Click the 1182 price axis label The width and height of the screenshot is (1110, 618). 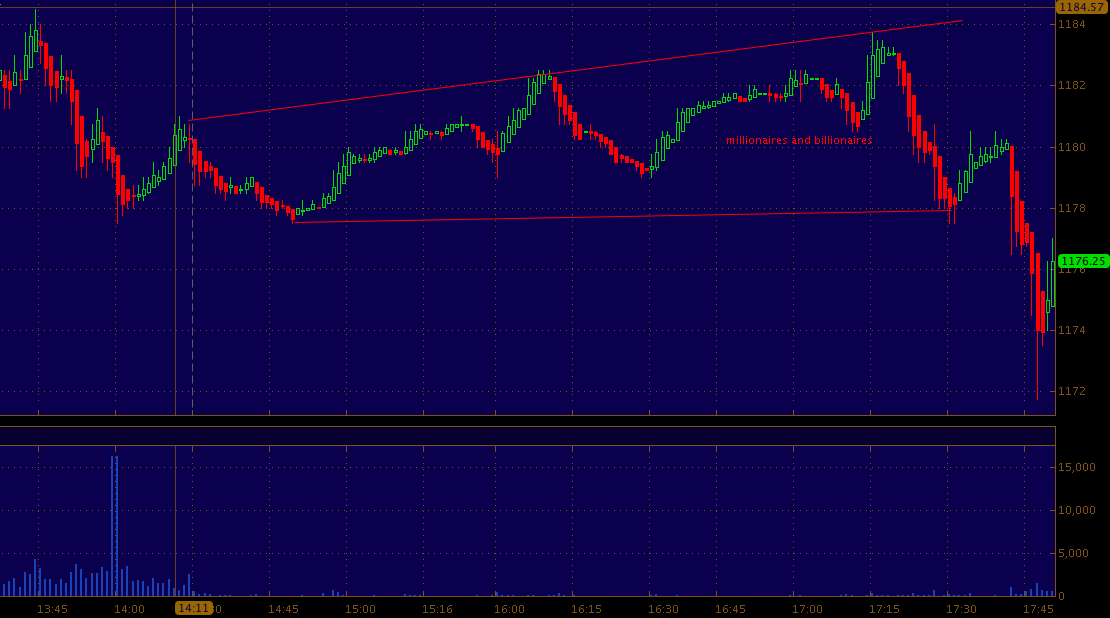point(1071,86)
